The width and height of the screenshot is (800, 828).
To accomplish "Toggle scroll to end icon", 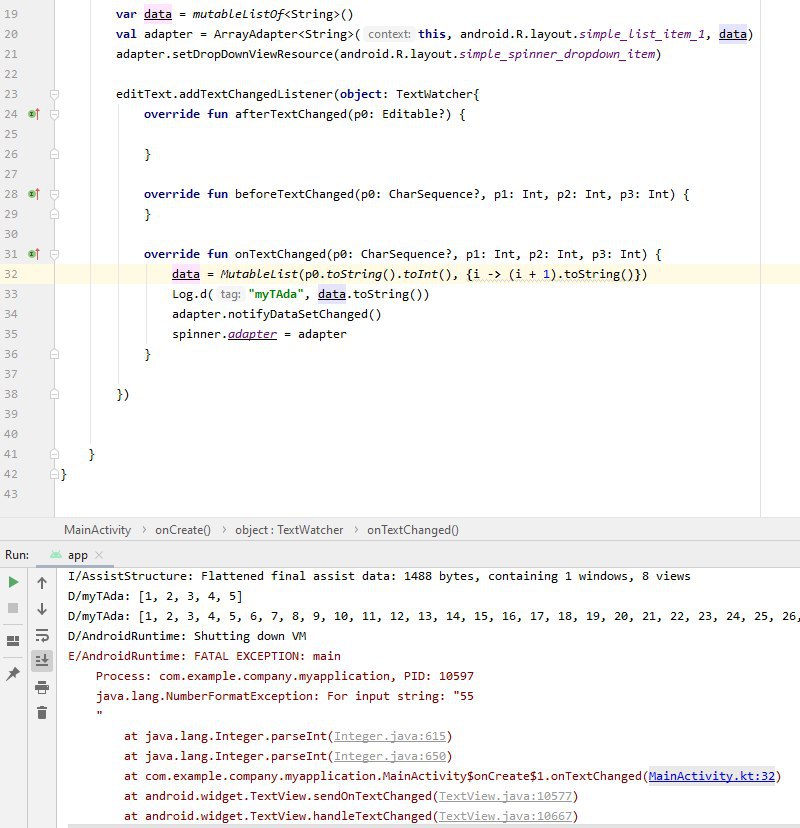I will pos(42,661).
